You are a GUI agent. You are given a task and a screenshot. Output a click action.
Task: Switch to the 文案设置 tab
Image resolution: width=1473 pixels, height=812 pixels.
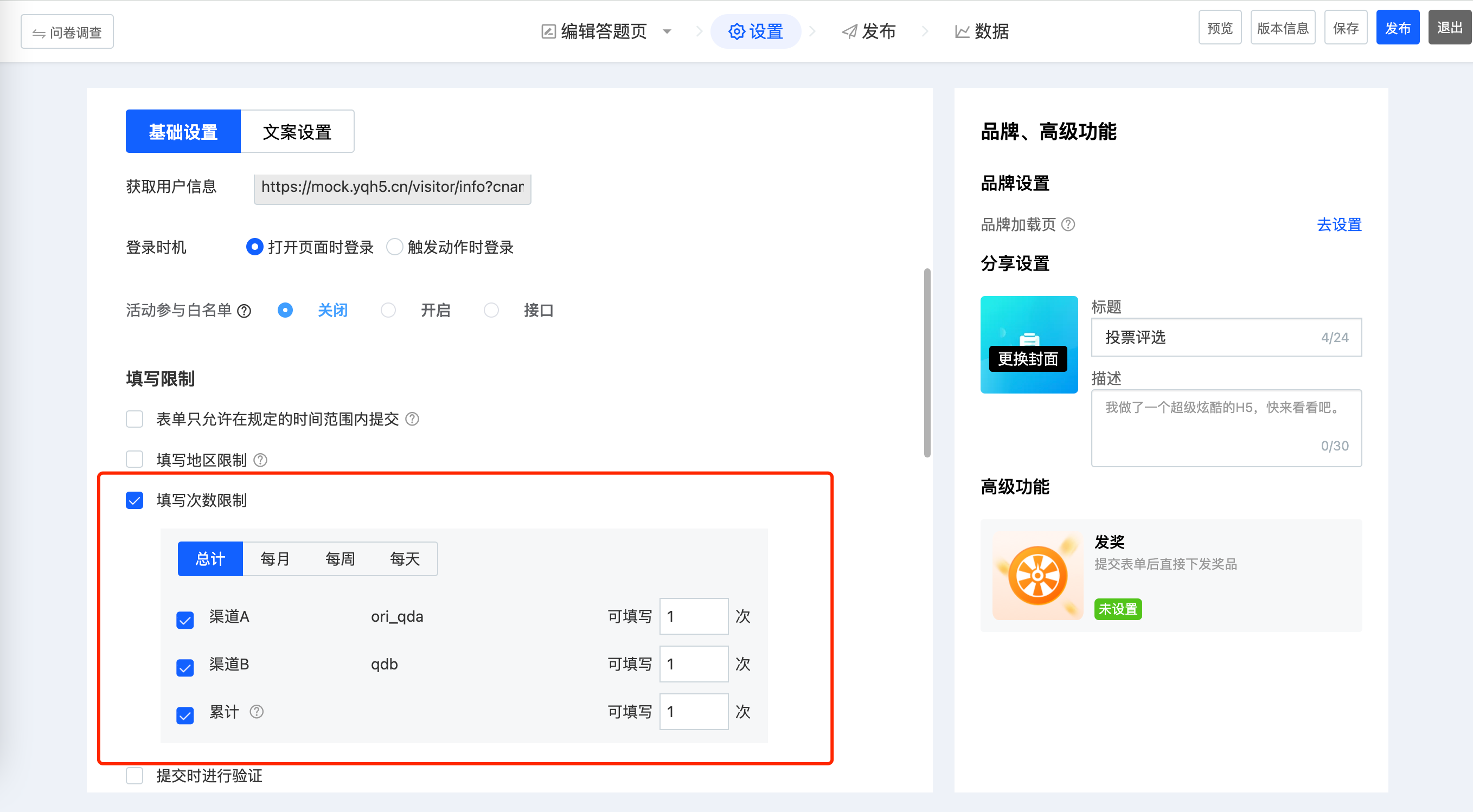297,131
